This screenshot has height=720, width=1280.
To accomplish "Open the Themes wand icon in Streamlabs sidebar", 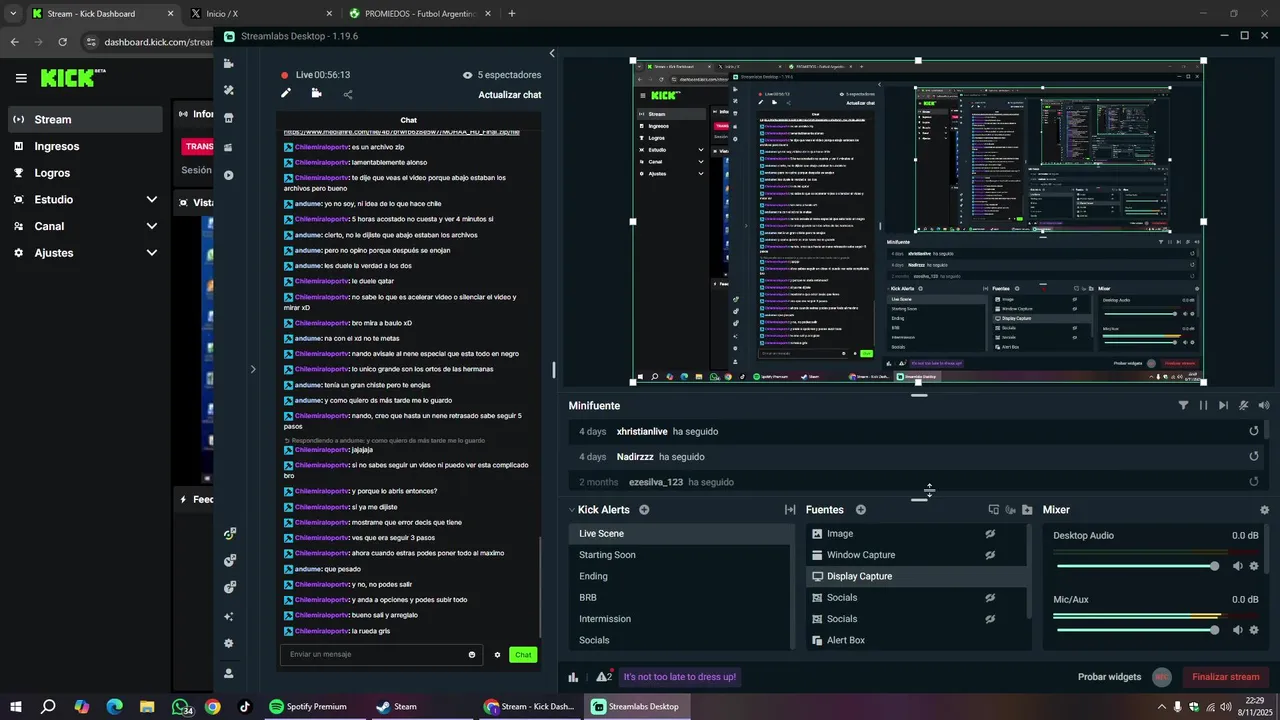I will 229,90.
